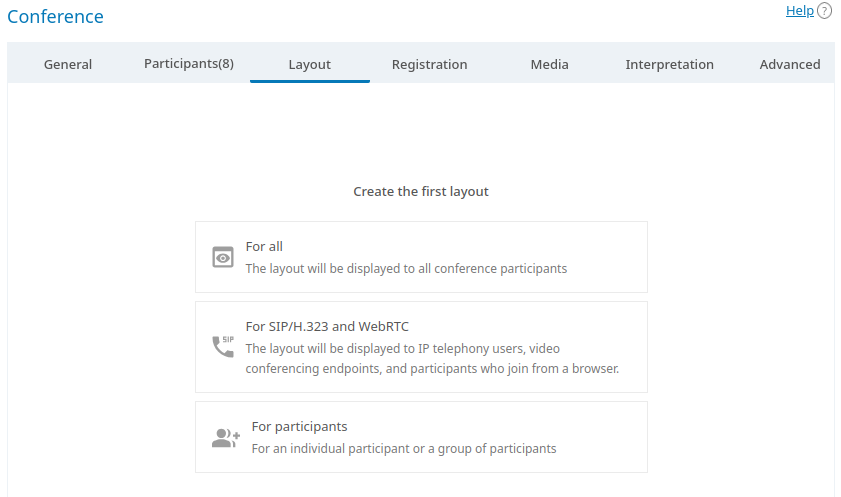Pick the 'For participants' layout title
841x497 pixels.
click(299, 426)
